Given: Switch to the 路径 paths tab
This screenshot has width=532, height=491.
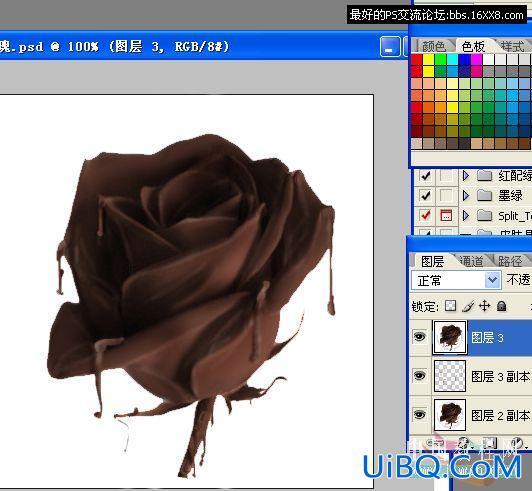Looking at the screenshot, I should point(510,261).
